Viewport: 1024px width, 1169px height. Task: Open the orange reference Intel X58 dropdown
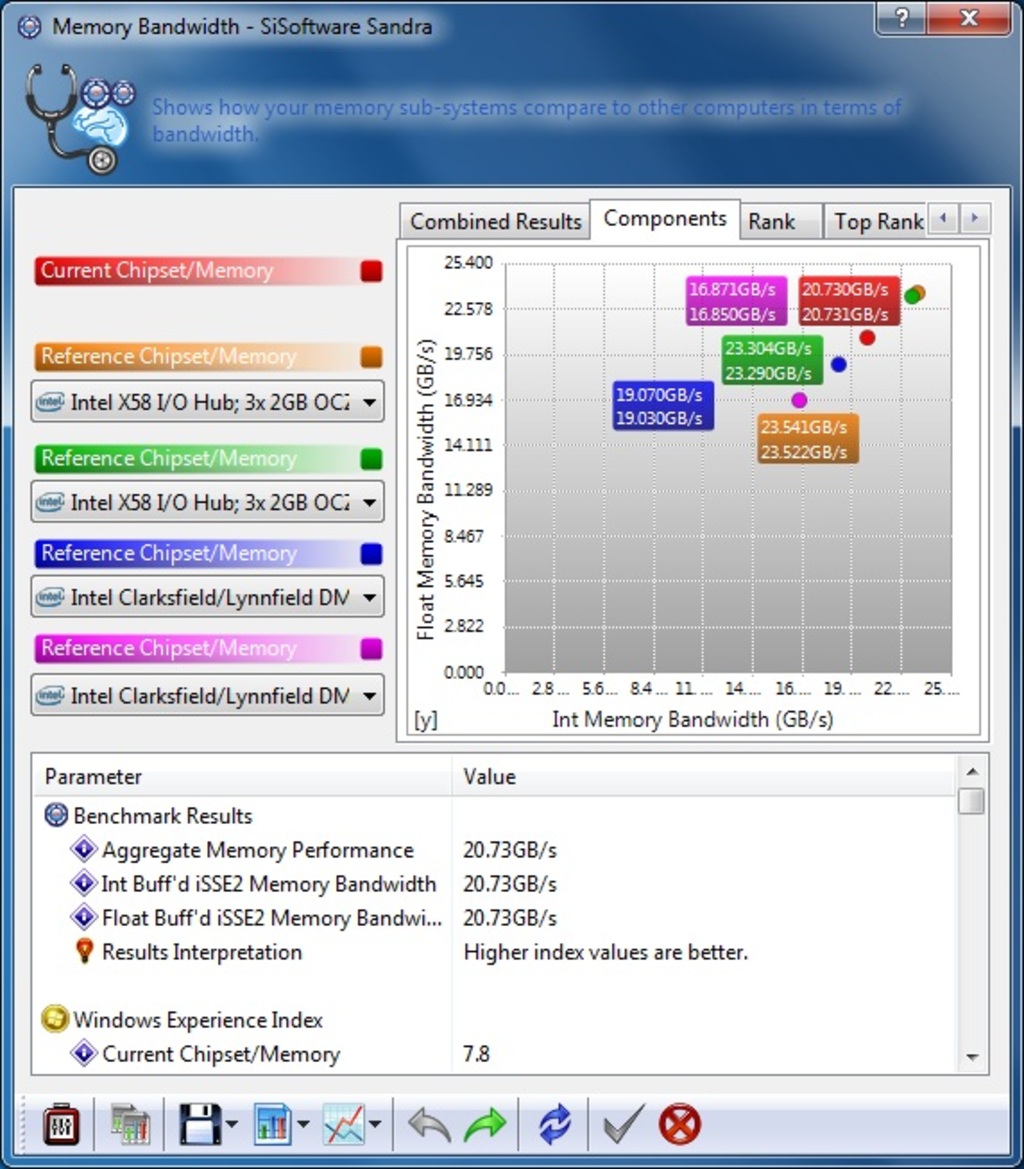[x=208, y=402]
